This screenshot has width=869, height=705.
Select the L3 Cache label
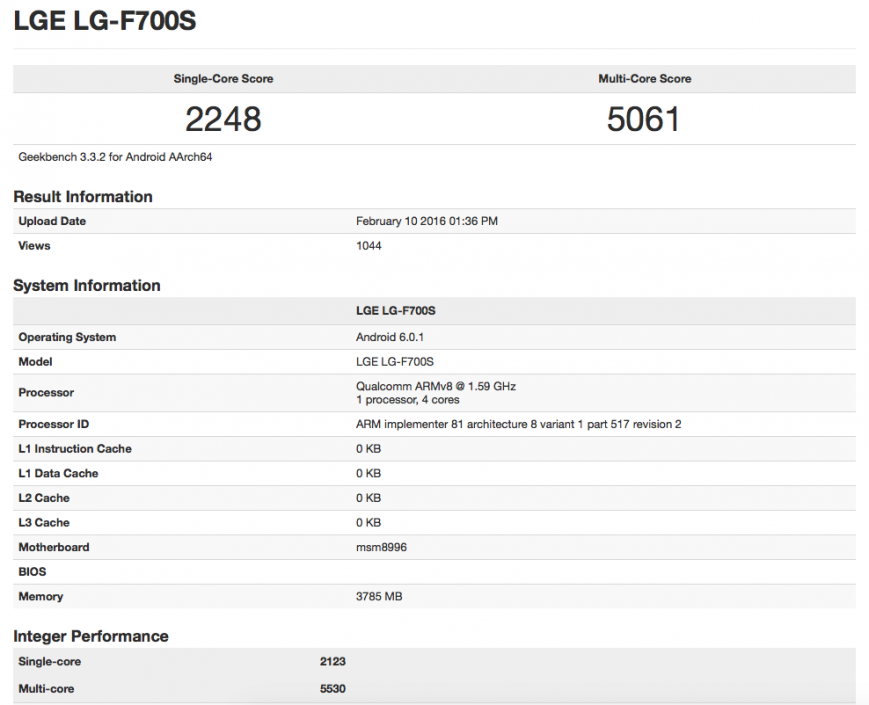(x=44, y=523)
